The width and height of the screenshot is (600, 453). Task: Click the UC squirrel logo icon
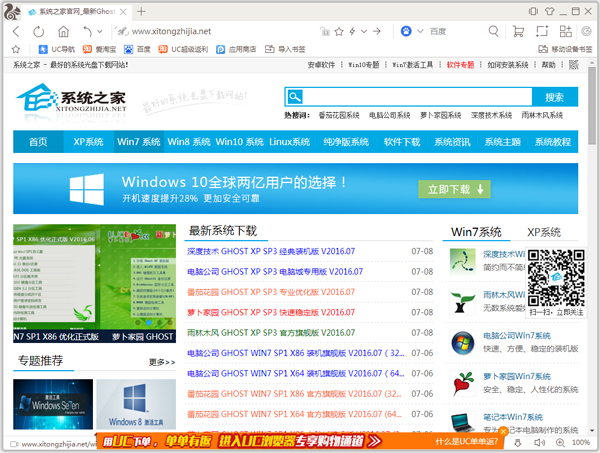12,11
